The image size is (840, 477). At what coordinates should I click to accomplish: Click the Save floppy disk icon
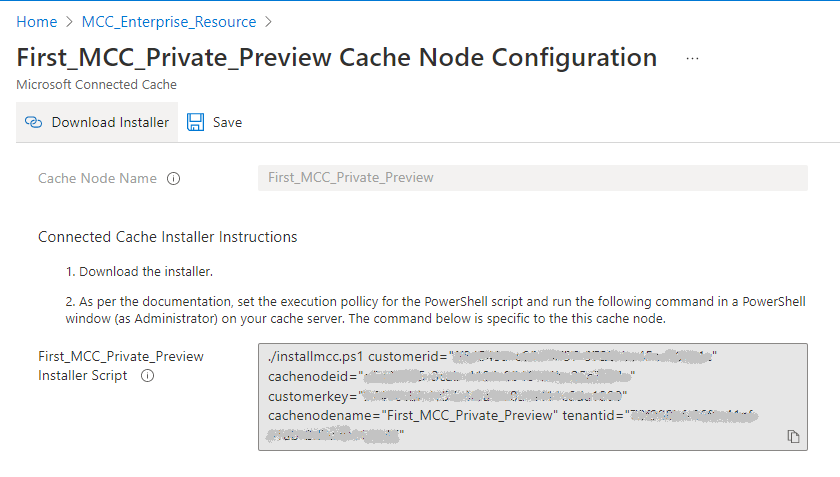pos(196,122)
